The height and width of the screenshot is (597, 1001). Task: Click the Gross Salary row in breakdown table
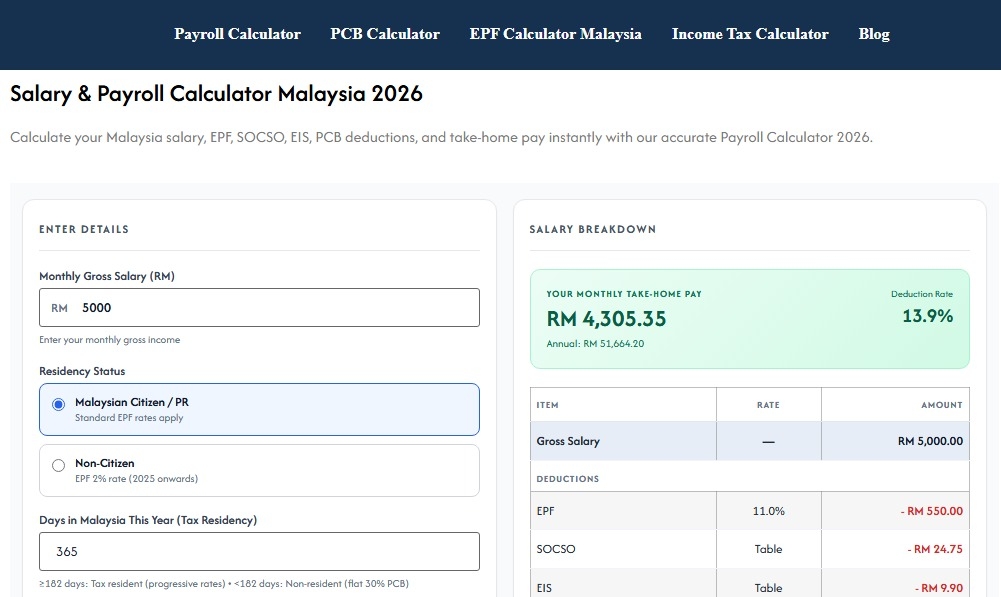(x=749, y=441)
